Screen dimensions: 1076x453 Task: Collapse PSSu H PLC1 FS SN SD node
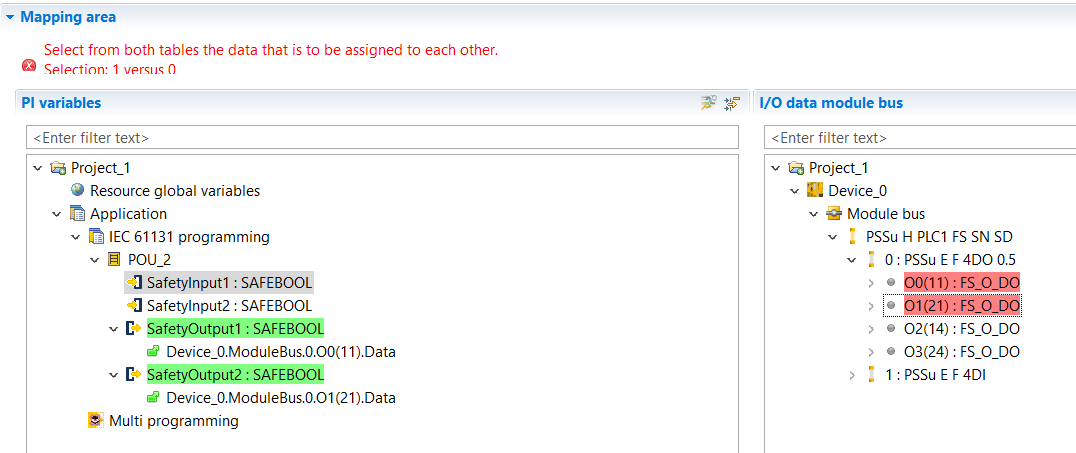[833, 237]
